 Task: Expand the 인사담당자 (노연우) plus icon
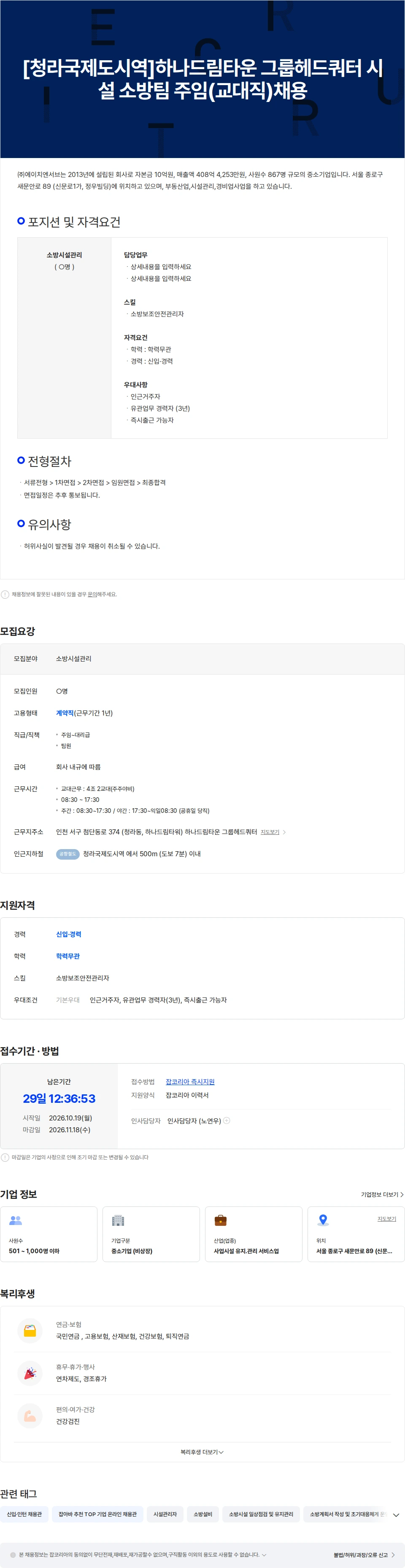coord(227,1120)
